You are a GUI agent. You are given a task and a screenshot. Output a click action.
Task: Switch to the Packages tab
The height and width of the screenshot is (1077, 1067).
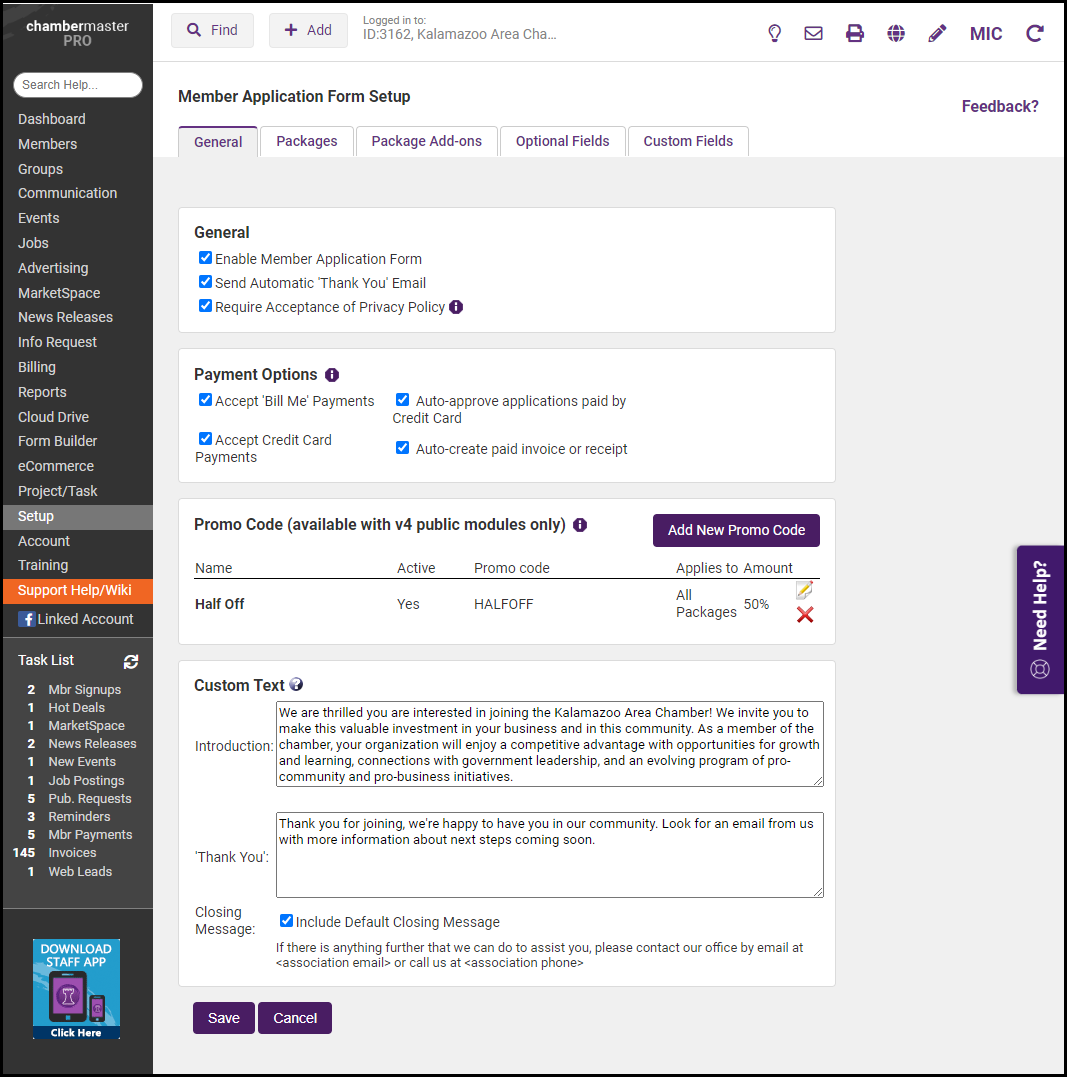pyautogui.click(x=306, y=141)
